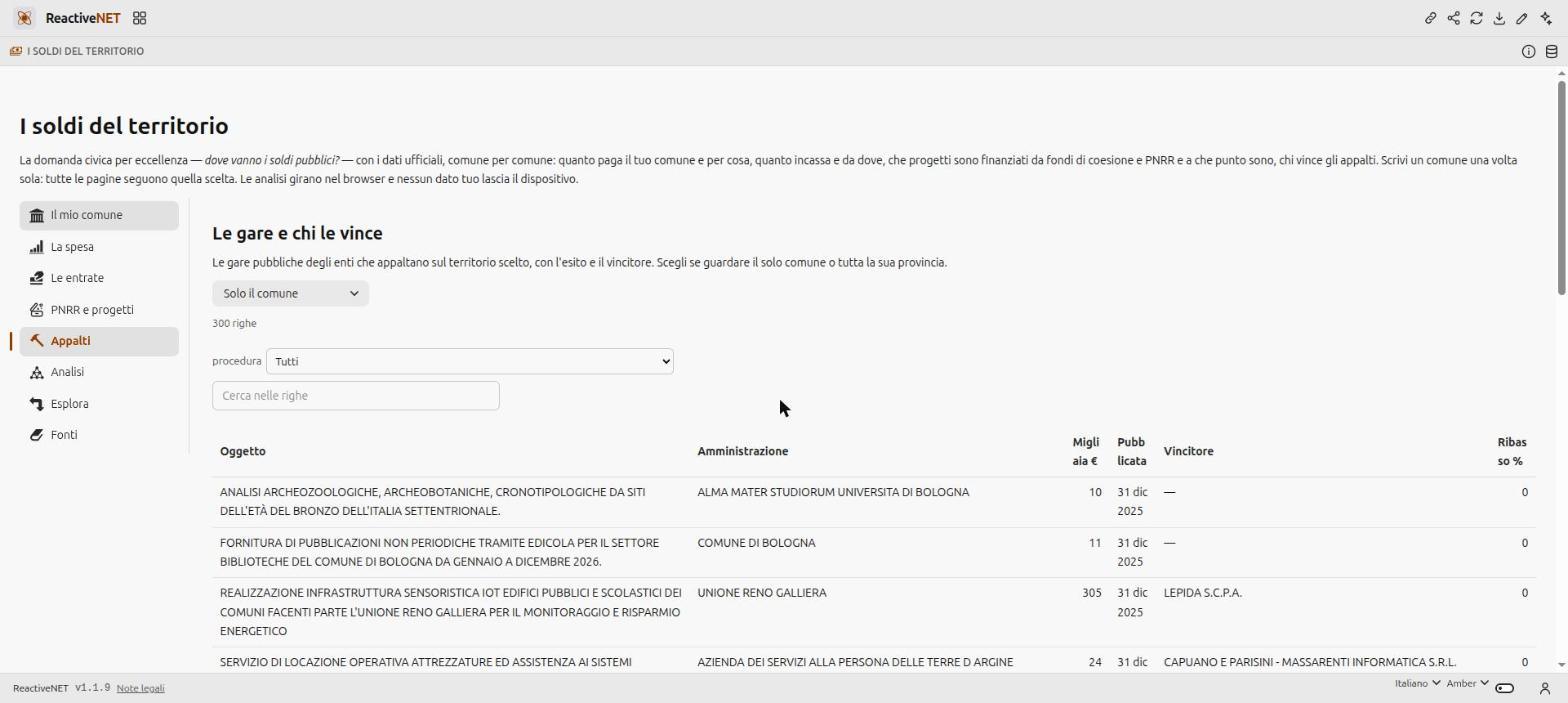Click I SOLDI DEL TERRITORIO breadcrumb title

point(85,51)
